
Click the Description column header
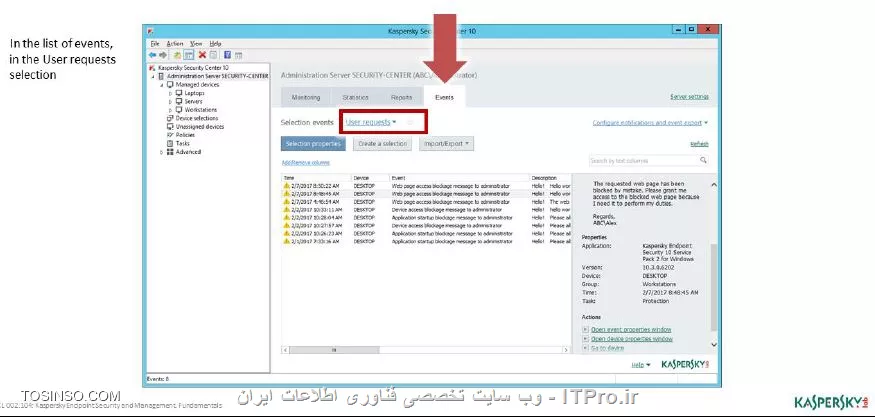coord(550,178)
